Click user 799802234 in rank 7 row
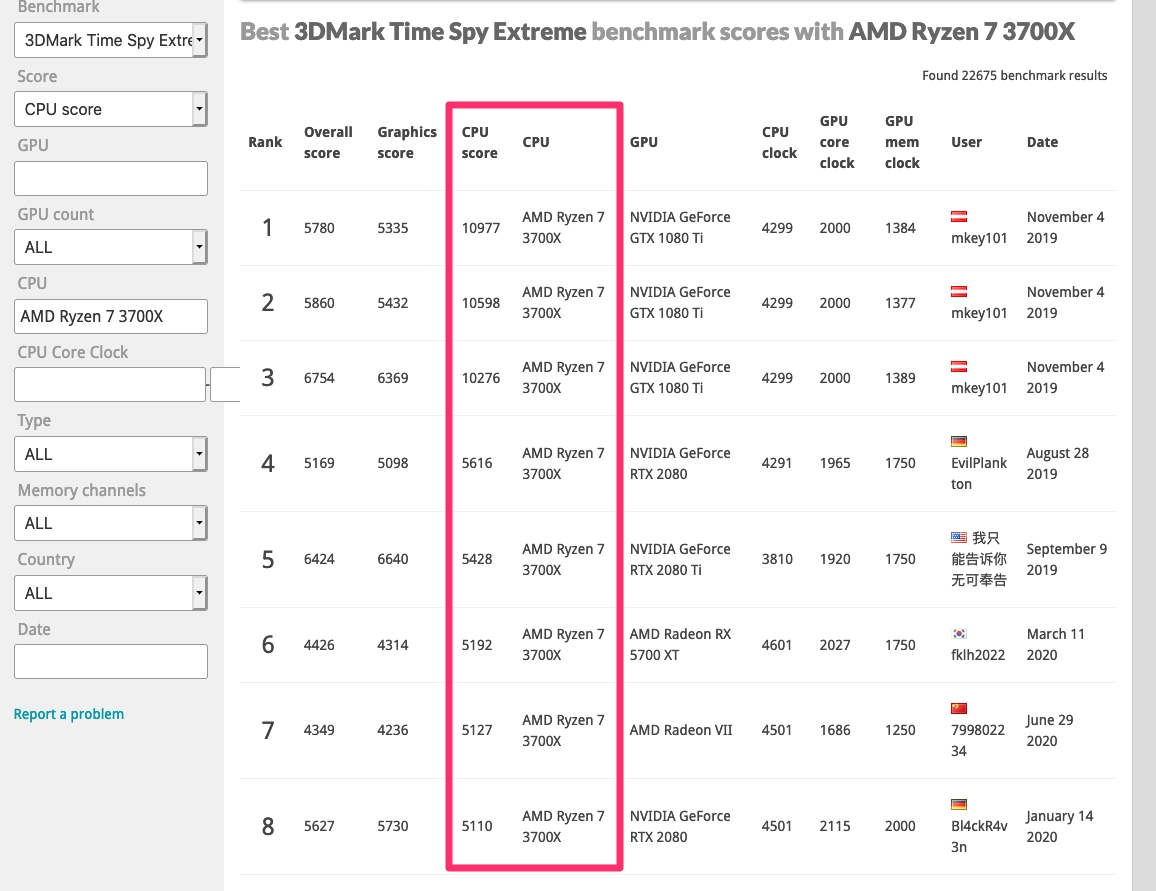The image size is (1156, 891). click(978, 741)
